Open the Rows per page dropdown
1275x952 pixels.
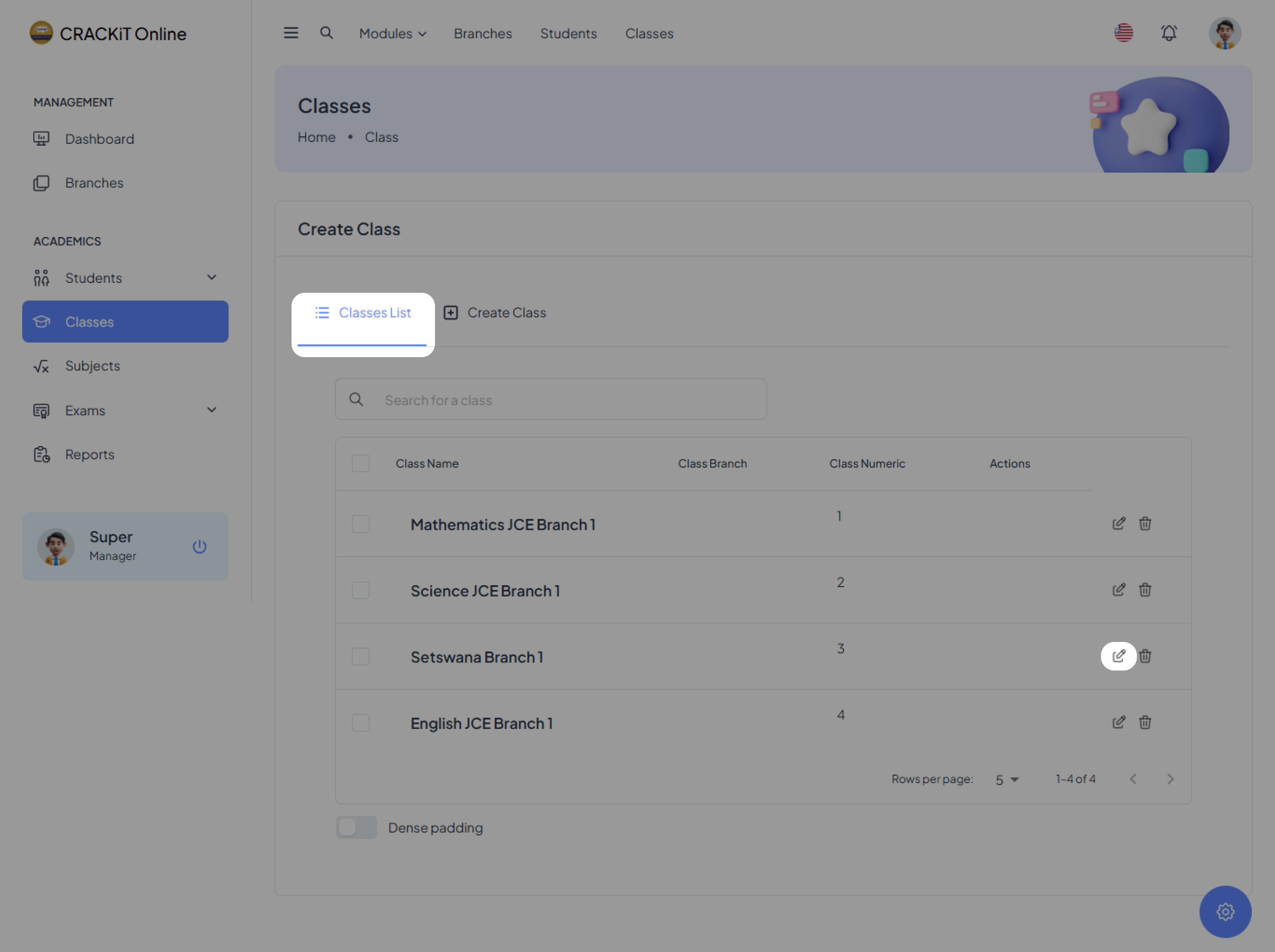(1006, 780)
